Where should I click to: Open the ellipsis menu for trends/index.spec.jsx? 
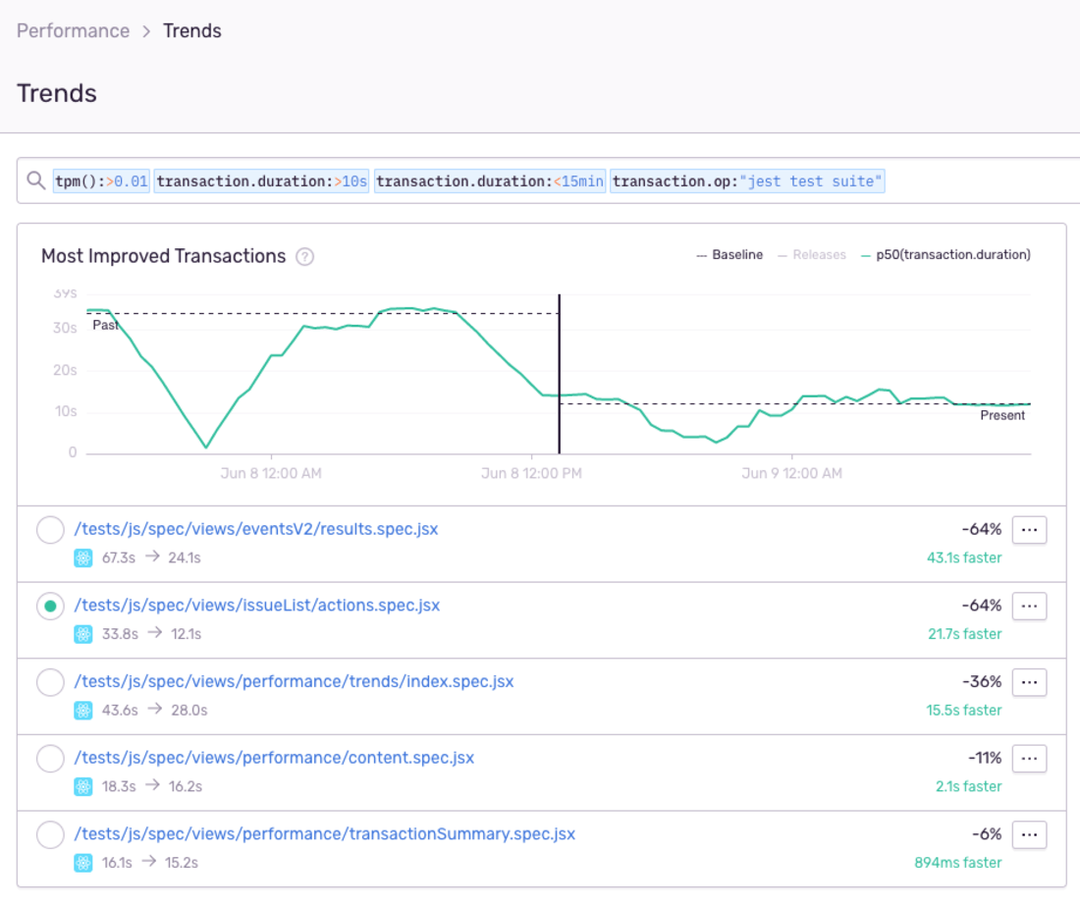pos(1029,682)
